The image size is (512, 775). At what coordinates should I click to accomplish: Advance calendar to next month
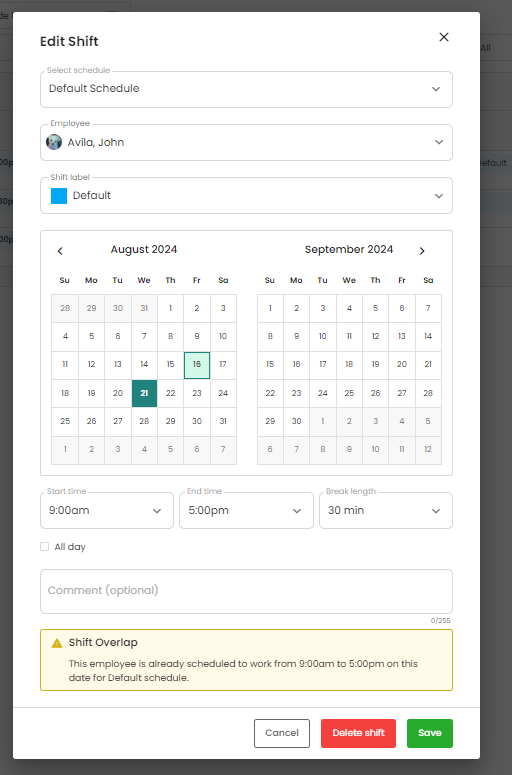coord(422,251)
